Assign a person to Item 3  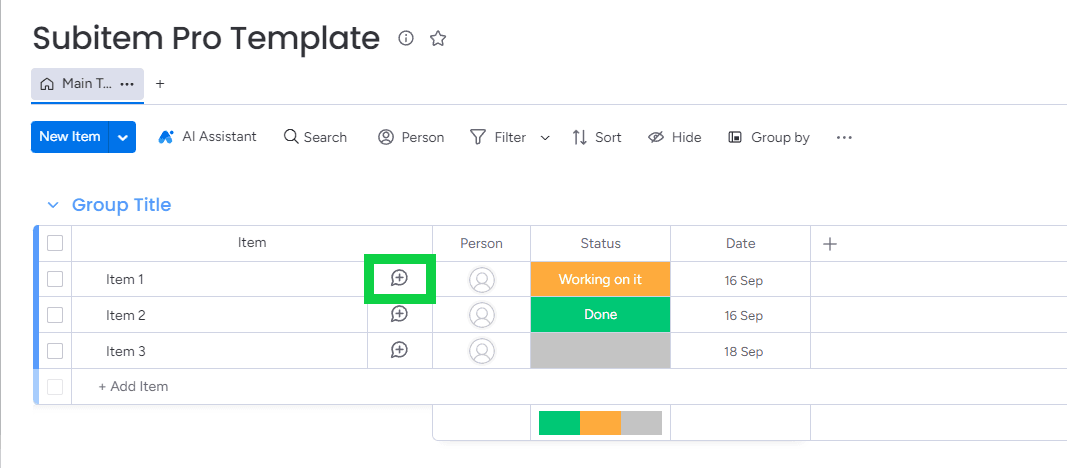[x=482, y=351]
